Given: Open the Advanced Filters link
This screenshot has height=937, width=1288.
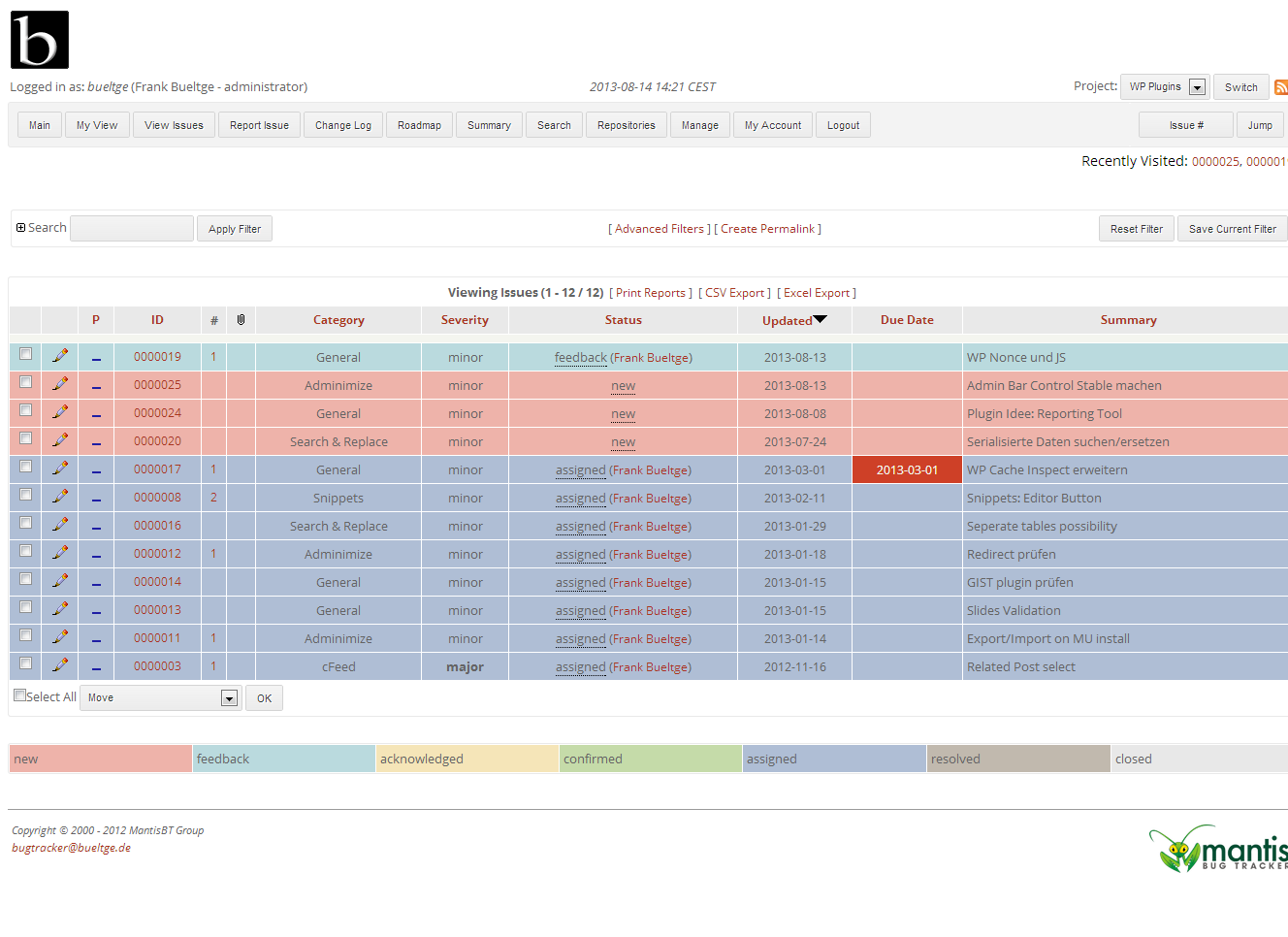Looking at the screenshot, I should click(x=660, y=229).
